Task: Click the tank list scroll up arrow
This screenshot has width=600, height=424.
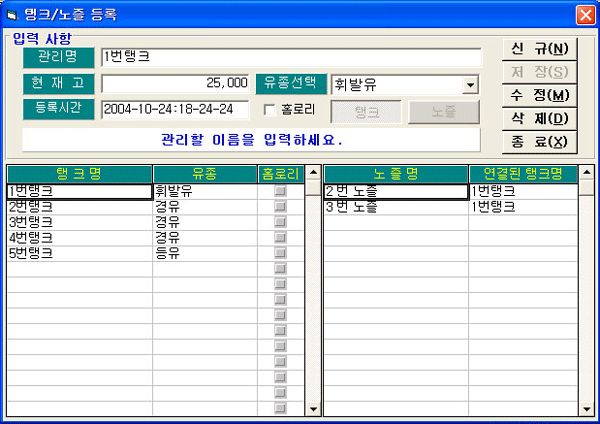Action: click(313, 173)
